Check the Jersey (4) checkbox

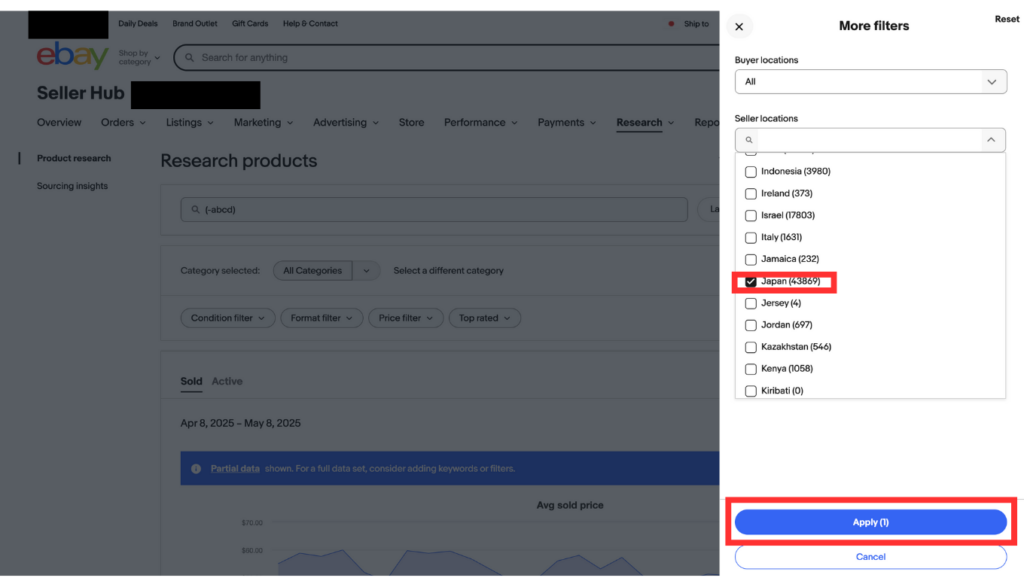click(x=750, y=304)
